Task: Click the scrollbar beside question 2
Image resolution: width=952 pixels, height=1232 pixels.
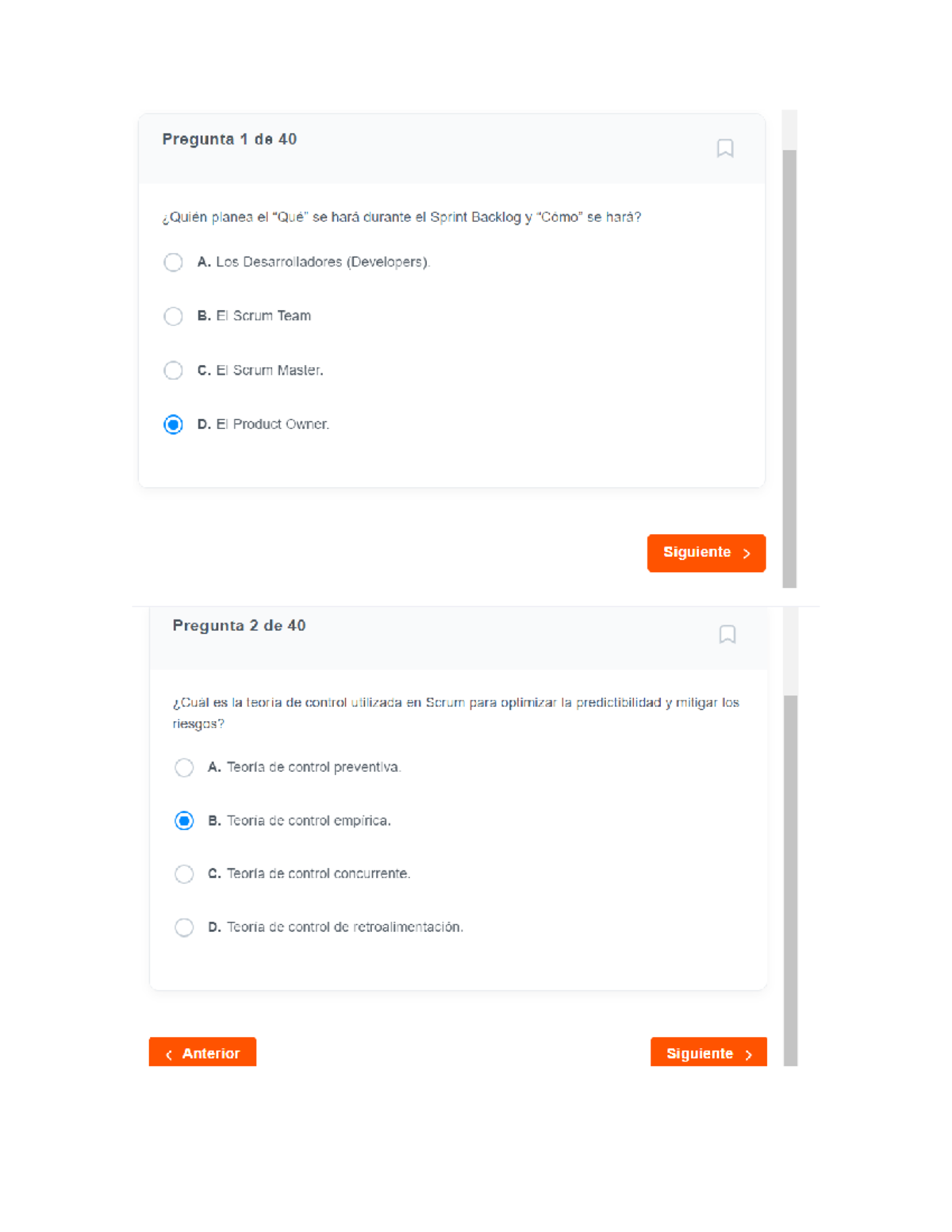Action: tap(790, 873)
